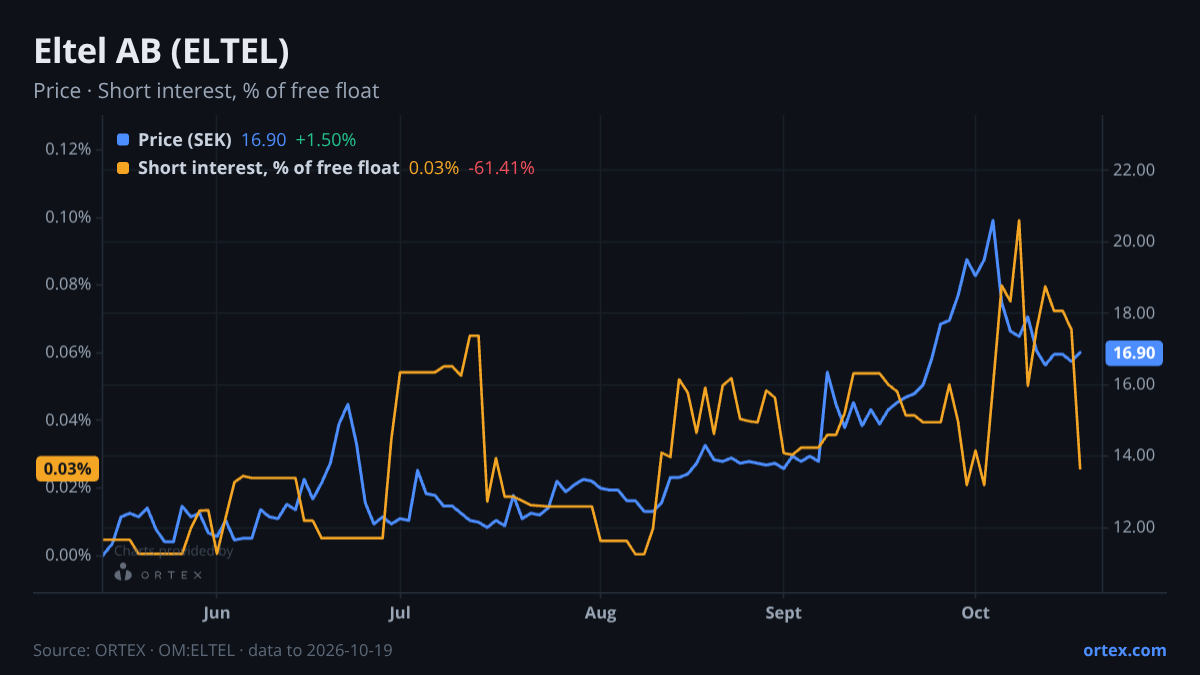1200x675 pixels.
Task: Click the 14.00 right axis label
Action: (x=1134, y=456)
